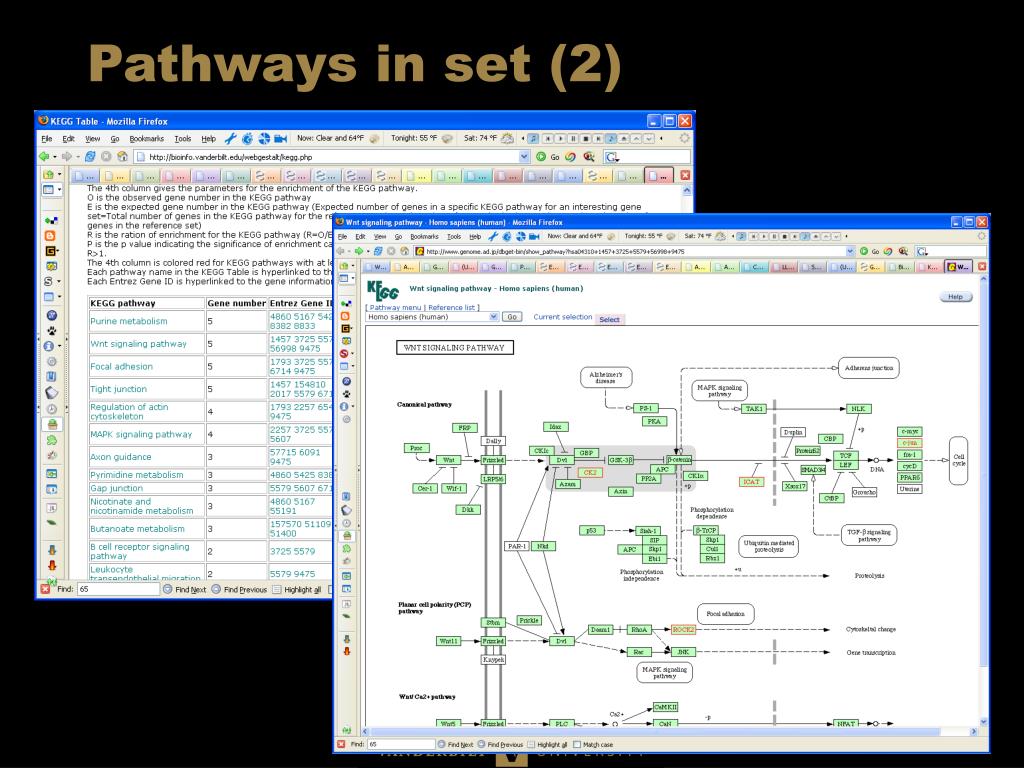
Task: Close find bar in KEGG Table window
Action: click(x=45, y=589)
